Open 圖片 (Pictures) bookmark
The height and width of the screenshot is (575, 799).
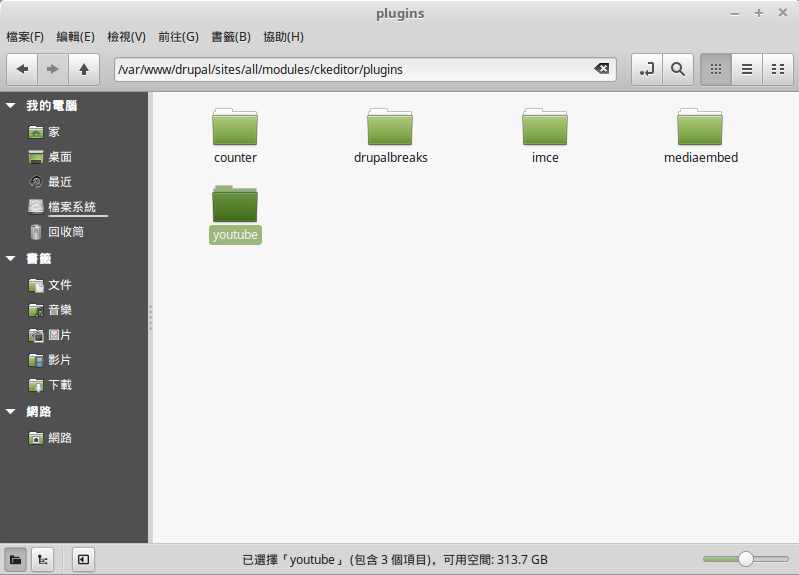coord(50,335)
